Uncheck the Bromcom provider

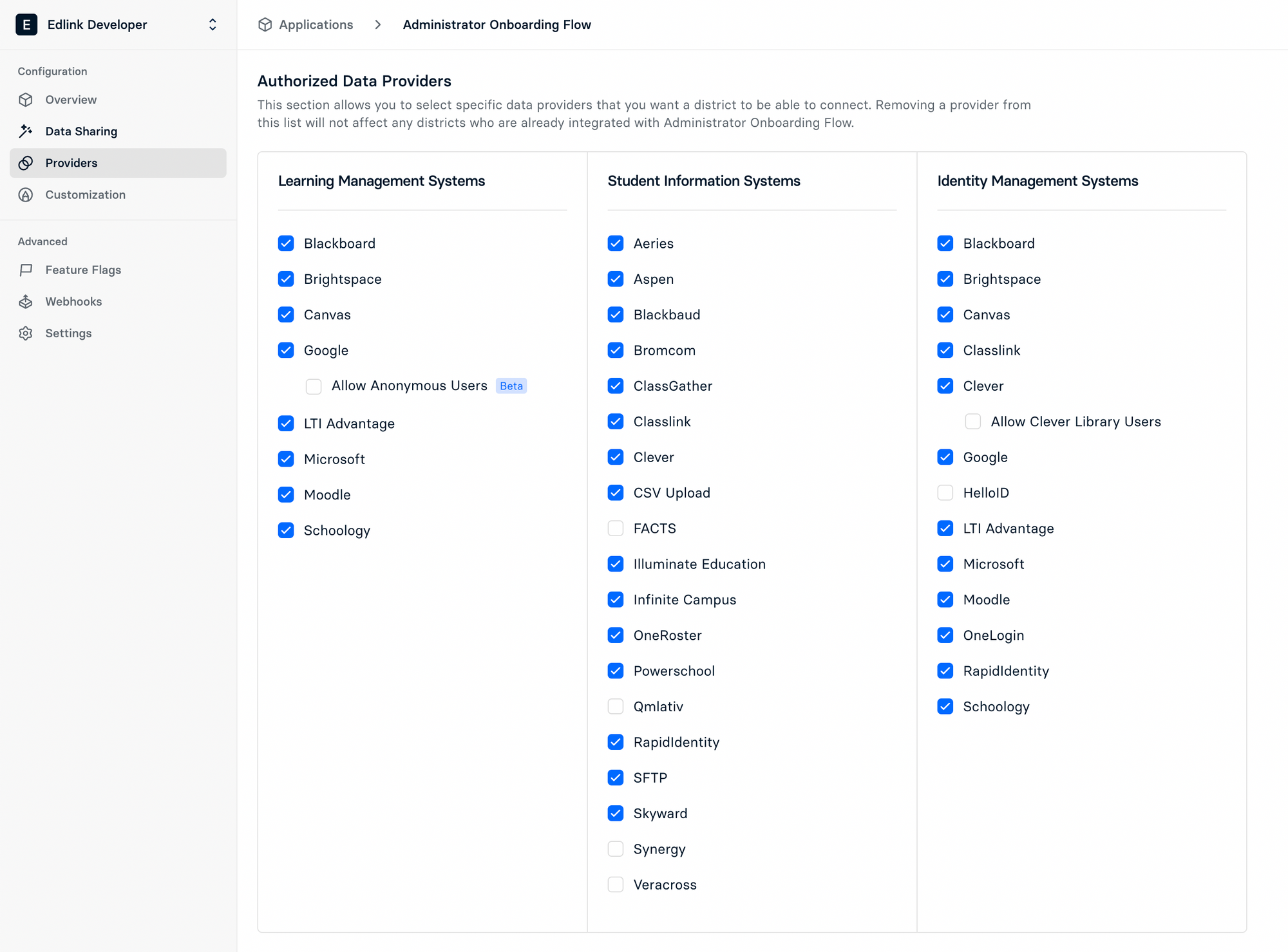[x=616, y=350]
